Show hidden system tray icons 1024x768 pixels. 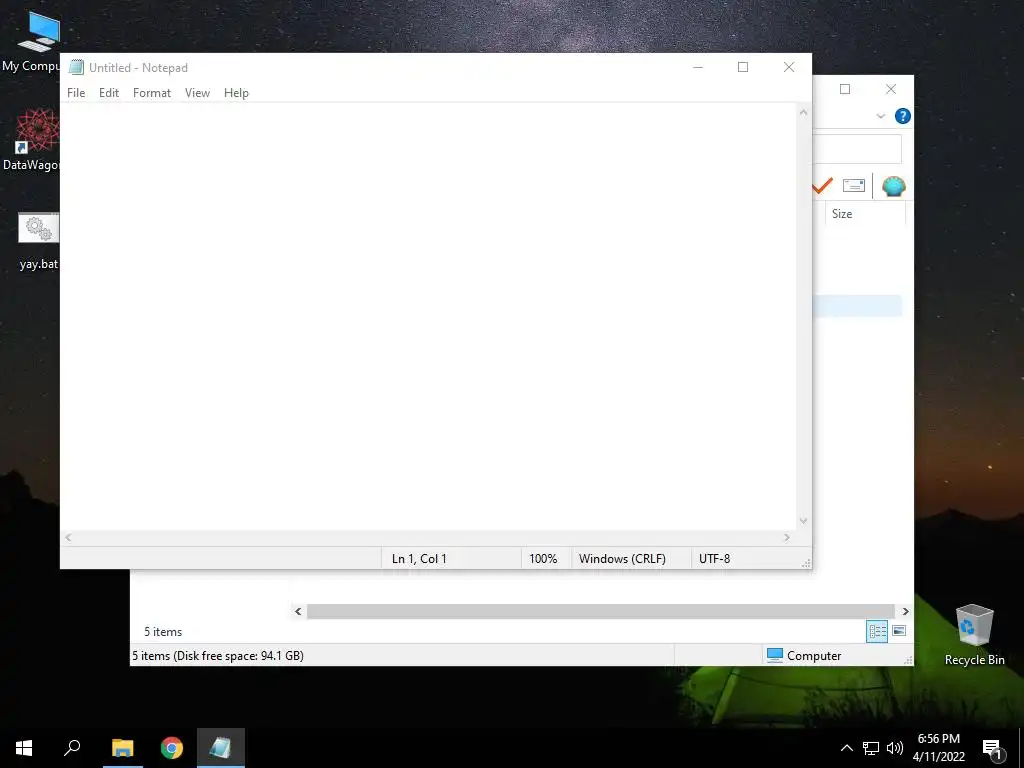846,748
